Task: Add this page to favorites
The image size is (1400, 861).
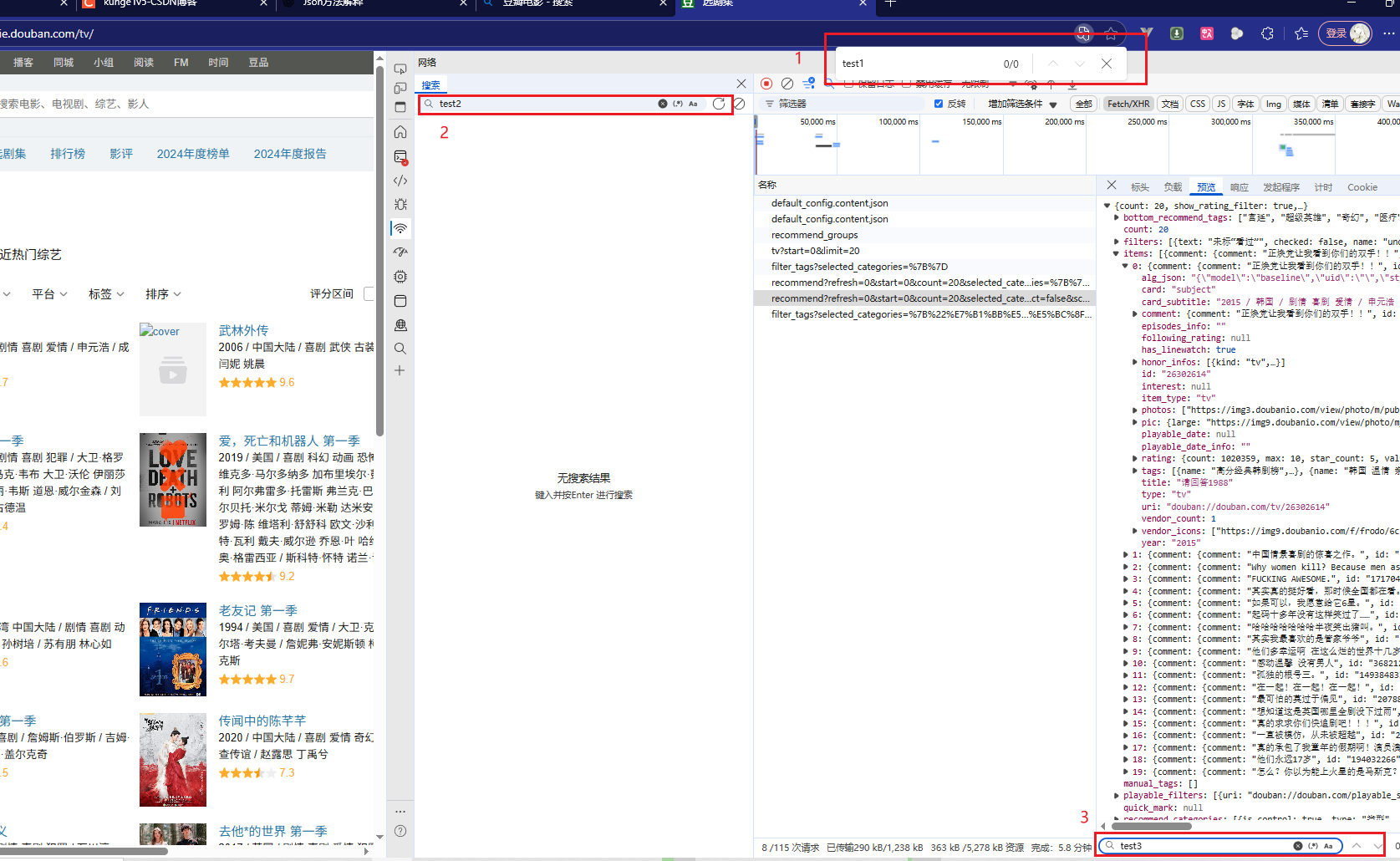Action: click(x=1111, y=33)
